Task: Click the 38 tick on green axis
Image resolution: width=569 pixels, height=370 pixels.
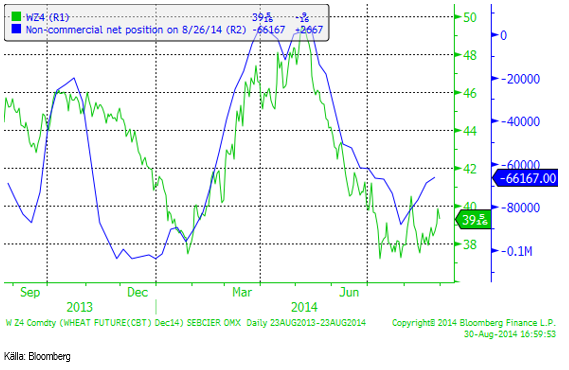Action: 470,244
